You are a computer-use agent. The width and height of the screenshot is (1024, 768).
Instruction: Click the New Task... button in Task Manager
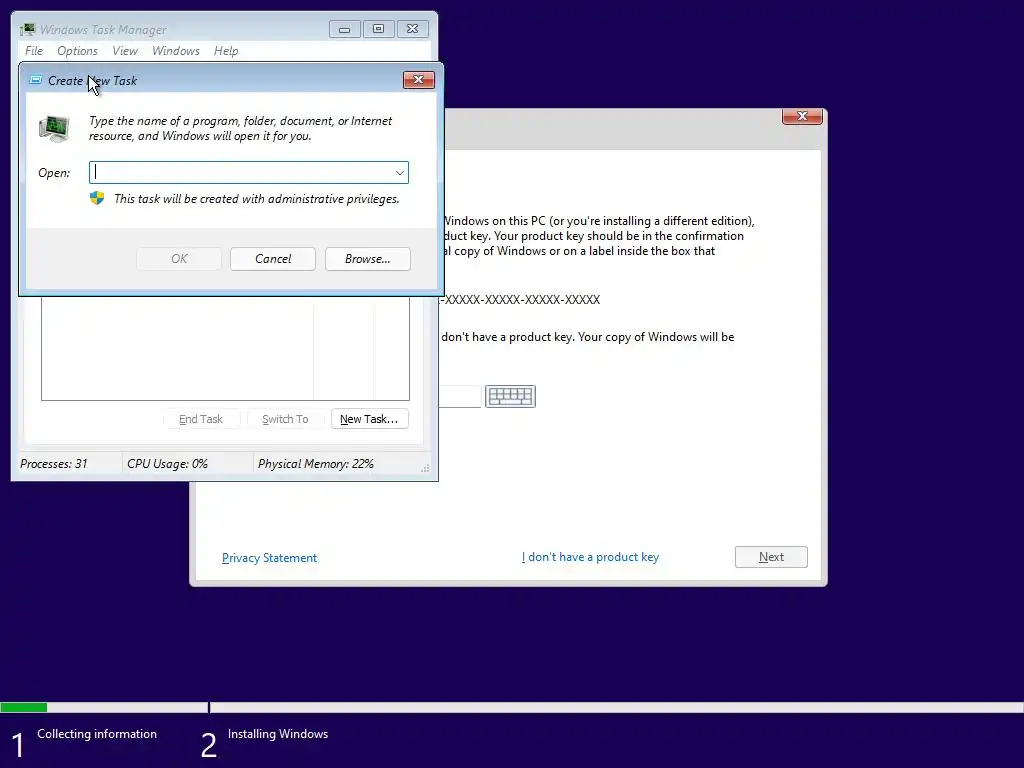(x=370, y=419)
